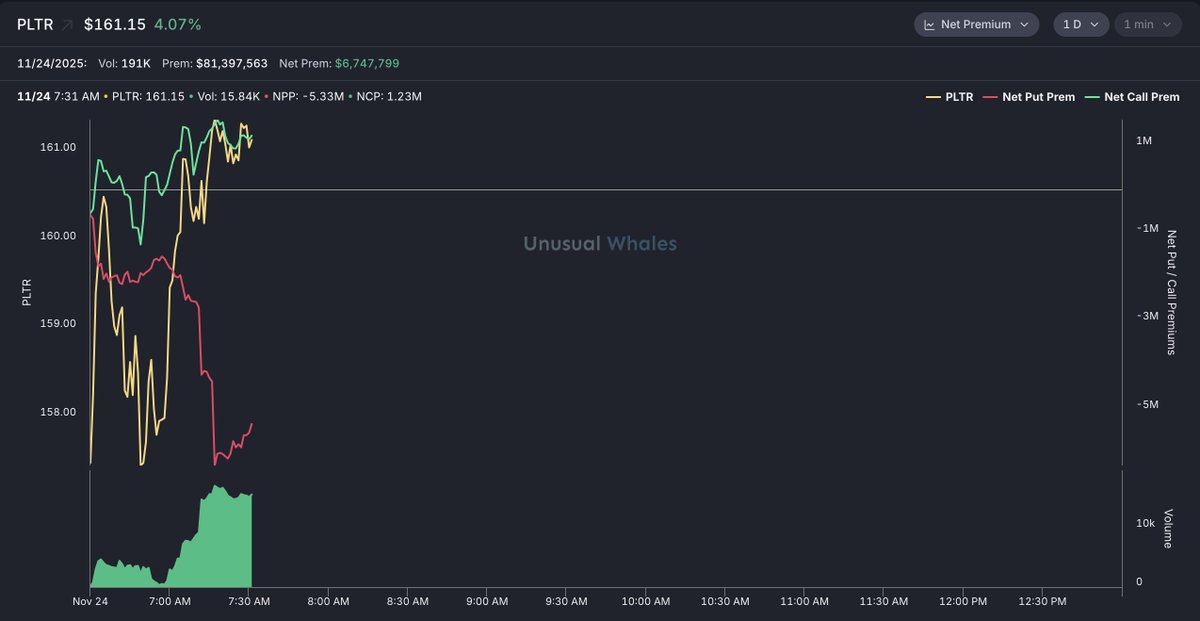This screenshot has width=1200, height=621.
Task: Click the arrow icon next to PLTR
Action: point(67,24)
